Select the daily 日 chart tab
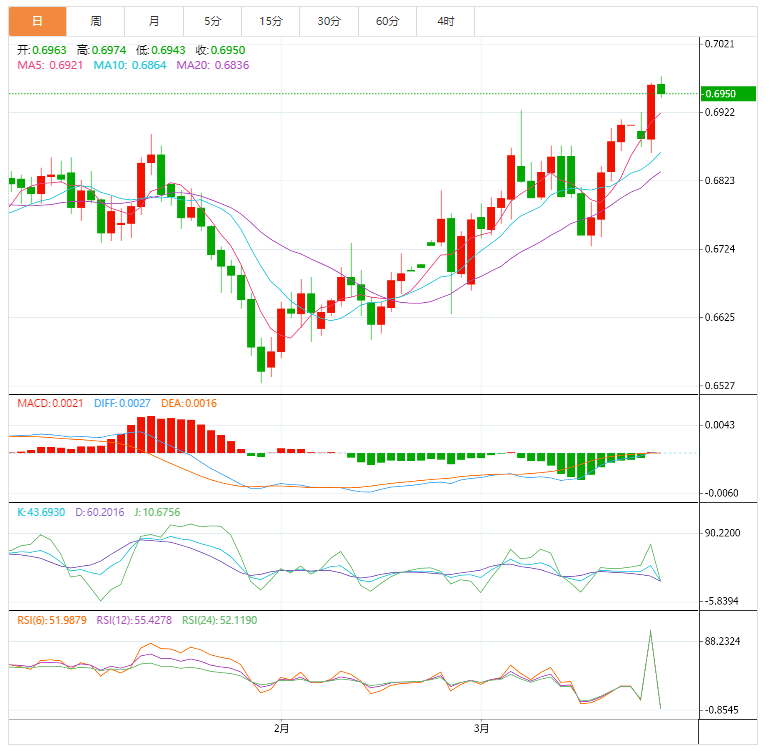 37,21
